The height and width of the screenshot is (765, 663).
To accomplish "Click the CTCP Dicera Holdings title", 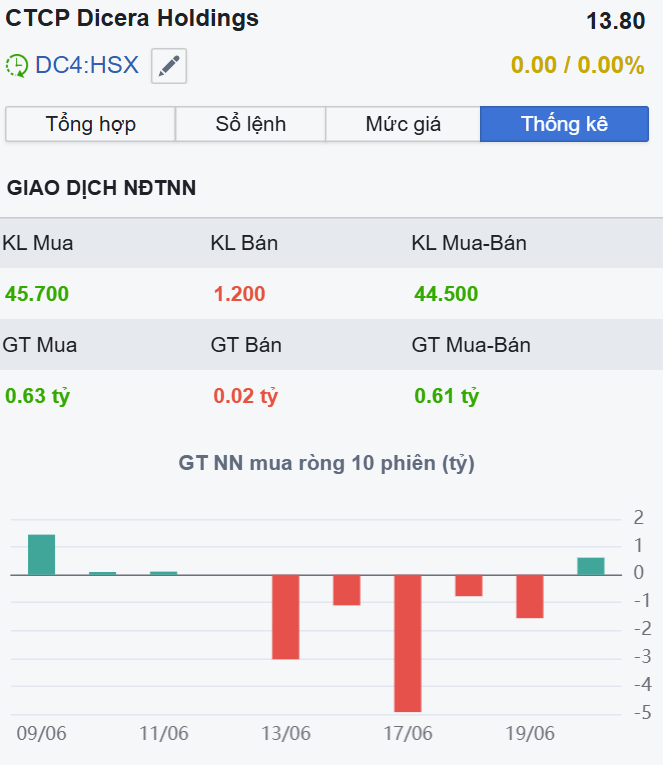I will [133, 18].
